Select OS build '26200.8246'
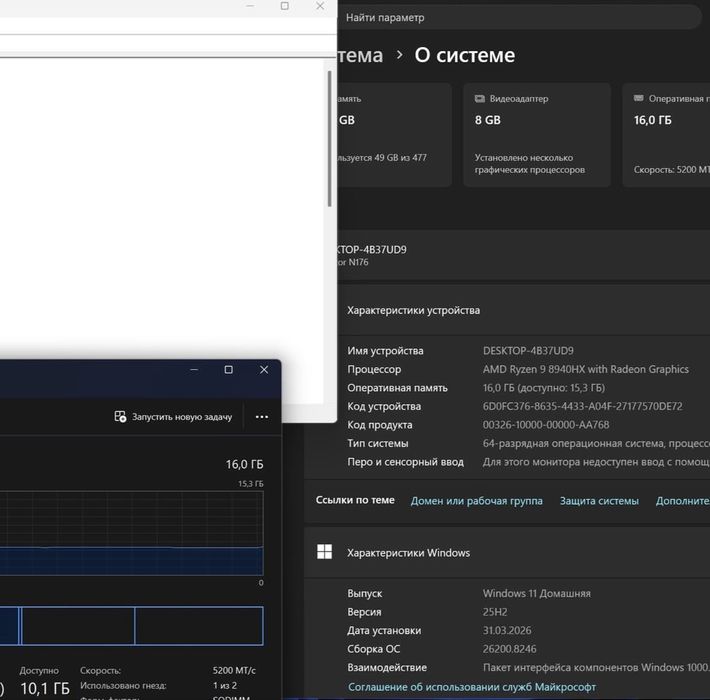 (509, 649)
